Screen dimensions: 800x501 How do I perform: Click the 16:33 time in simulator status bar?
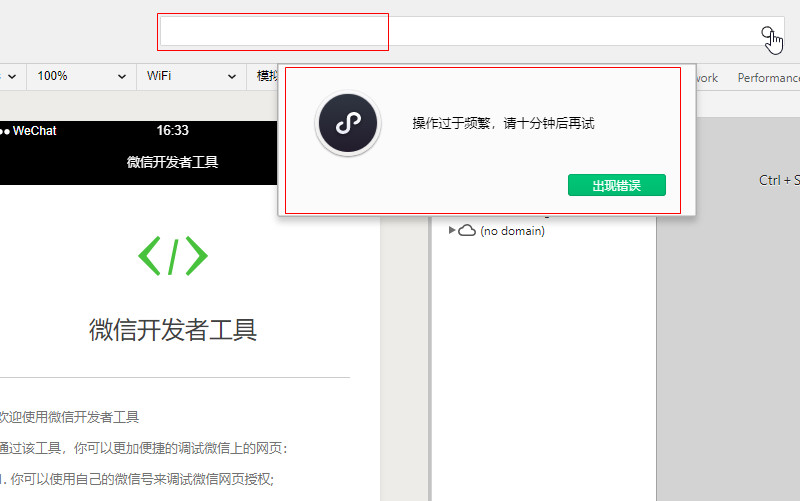click(172, 131)
